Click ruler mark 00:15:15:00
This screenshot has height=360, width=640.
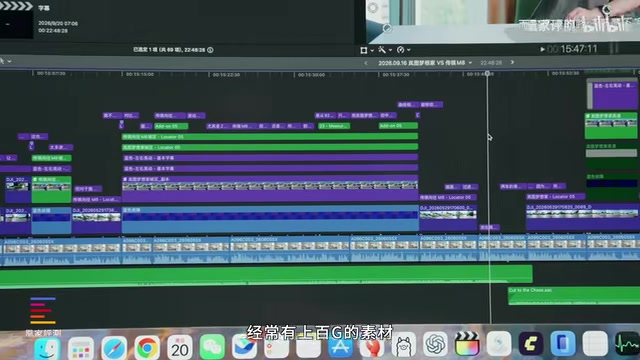(140, 74)
